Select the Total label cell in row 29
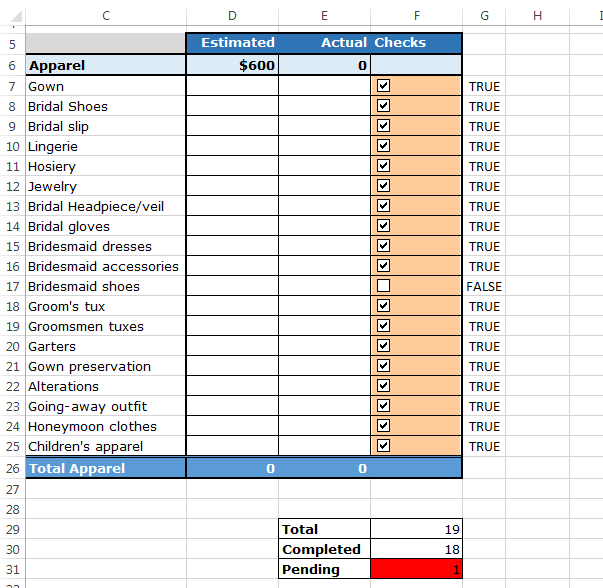Viewport: 603px width, 588px height. (325, 529)
